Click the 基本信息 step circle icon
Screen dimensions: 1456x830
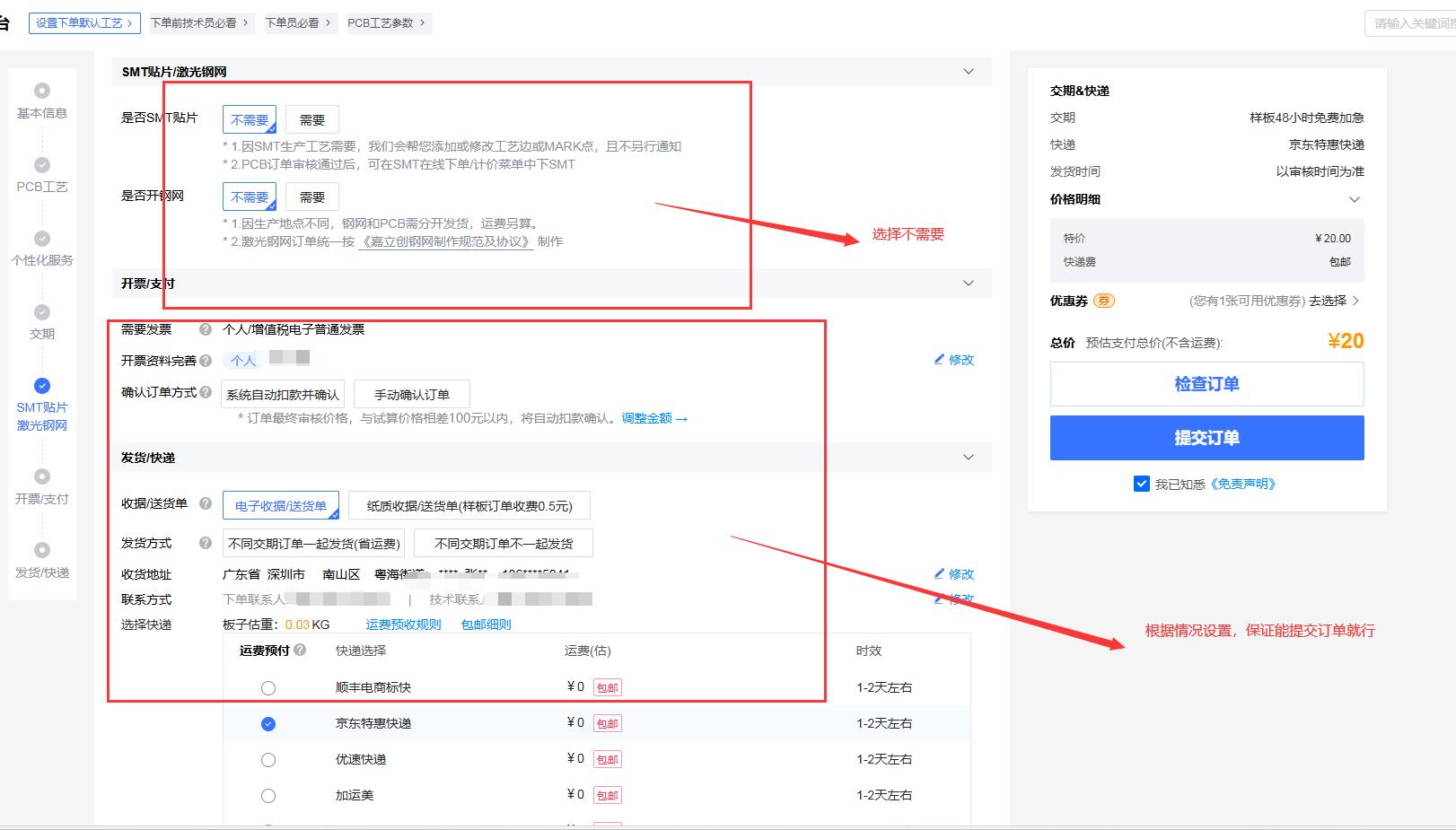tap(42, 91)
